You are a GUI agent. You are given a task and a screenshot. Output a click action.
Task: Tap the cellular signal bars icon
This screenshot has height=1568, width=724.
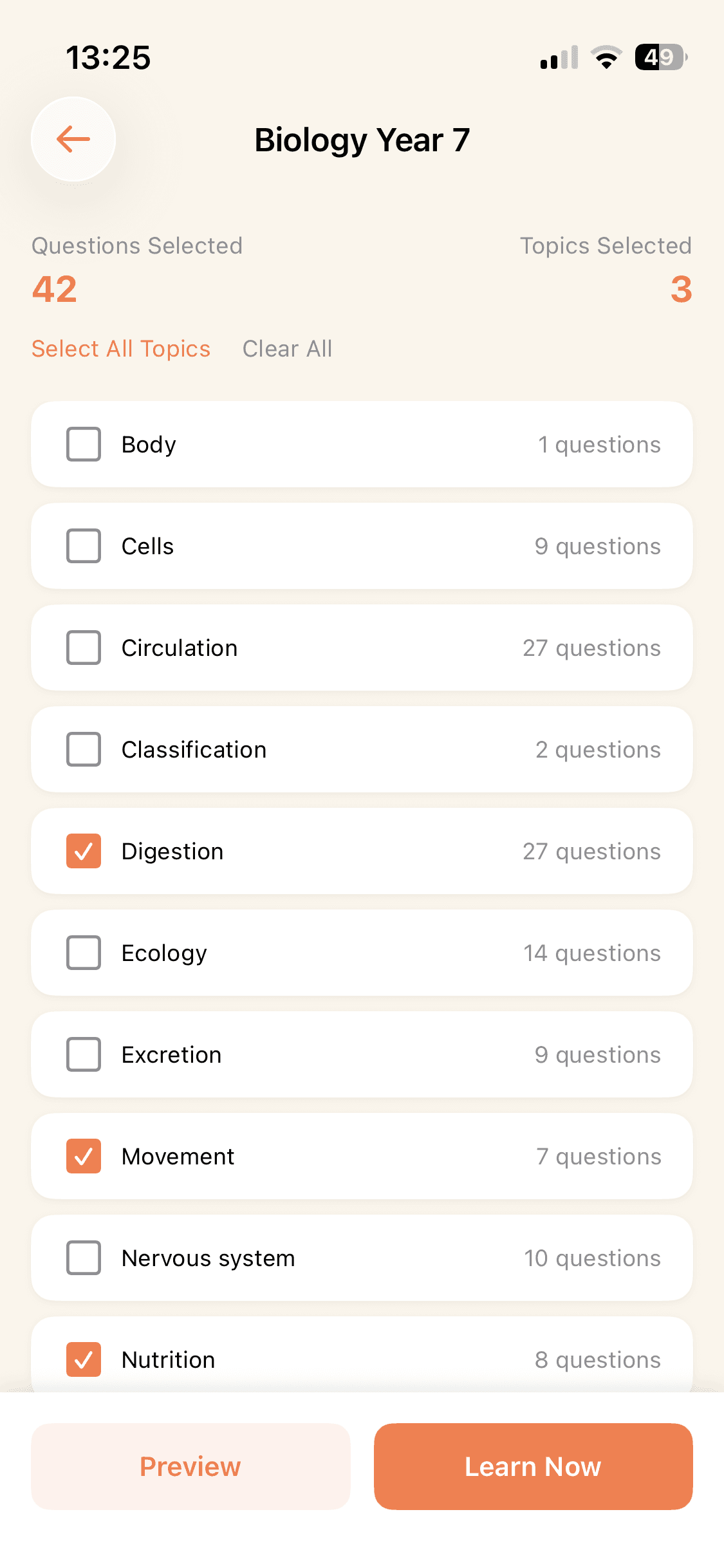click(x=559, y=58)
